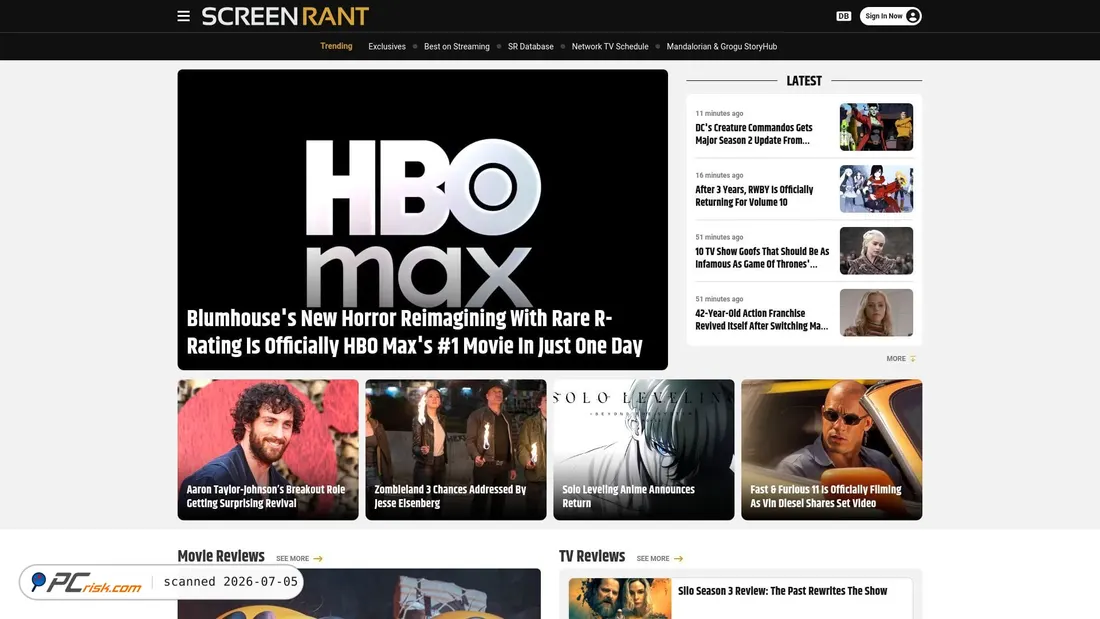
Task: Open 42-Year-Old Action Franchise headline
Action: [x=761, y=319]
